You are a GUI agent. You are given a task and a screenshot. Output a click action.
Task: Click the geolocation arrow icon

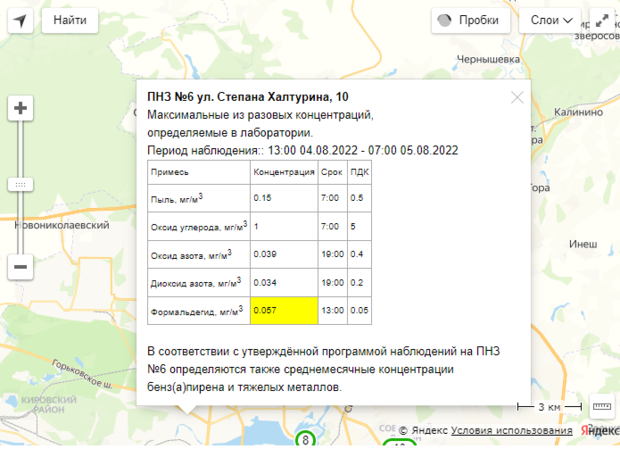click(x=20, y=20)
